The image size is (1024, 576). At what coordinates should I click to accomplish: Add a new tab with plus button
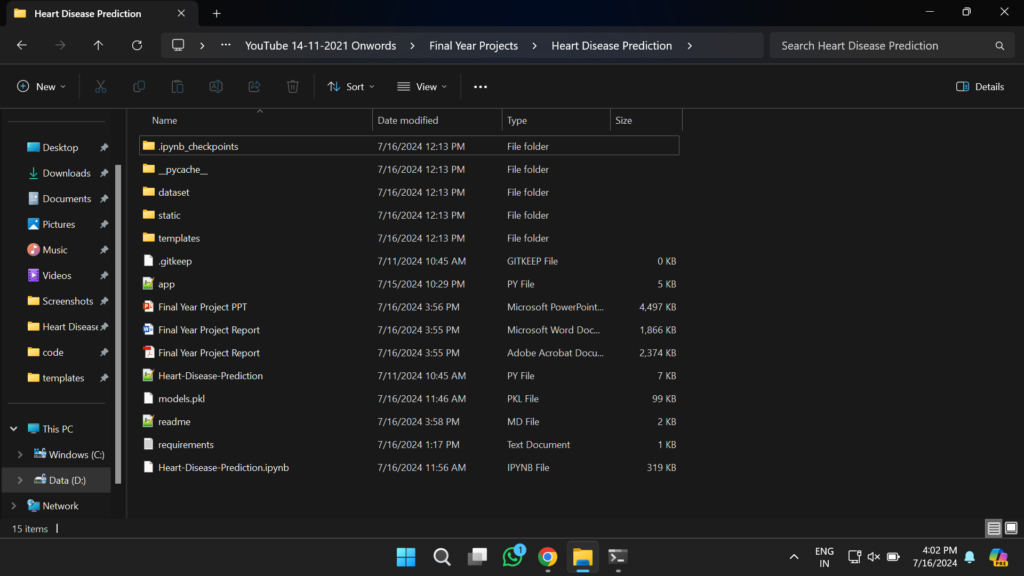216,13
